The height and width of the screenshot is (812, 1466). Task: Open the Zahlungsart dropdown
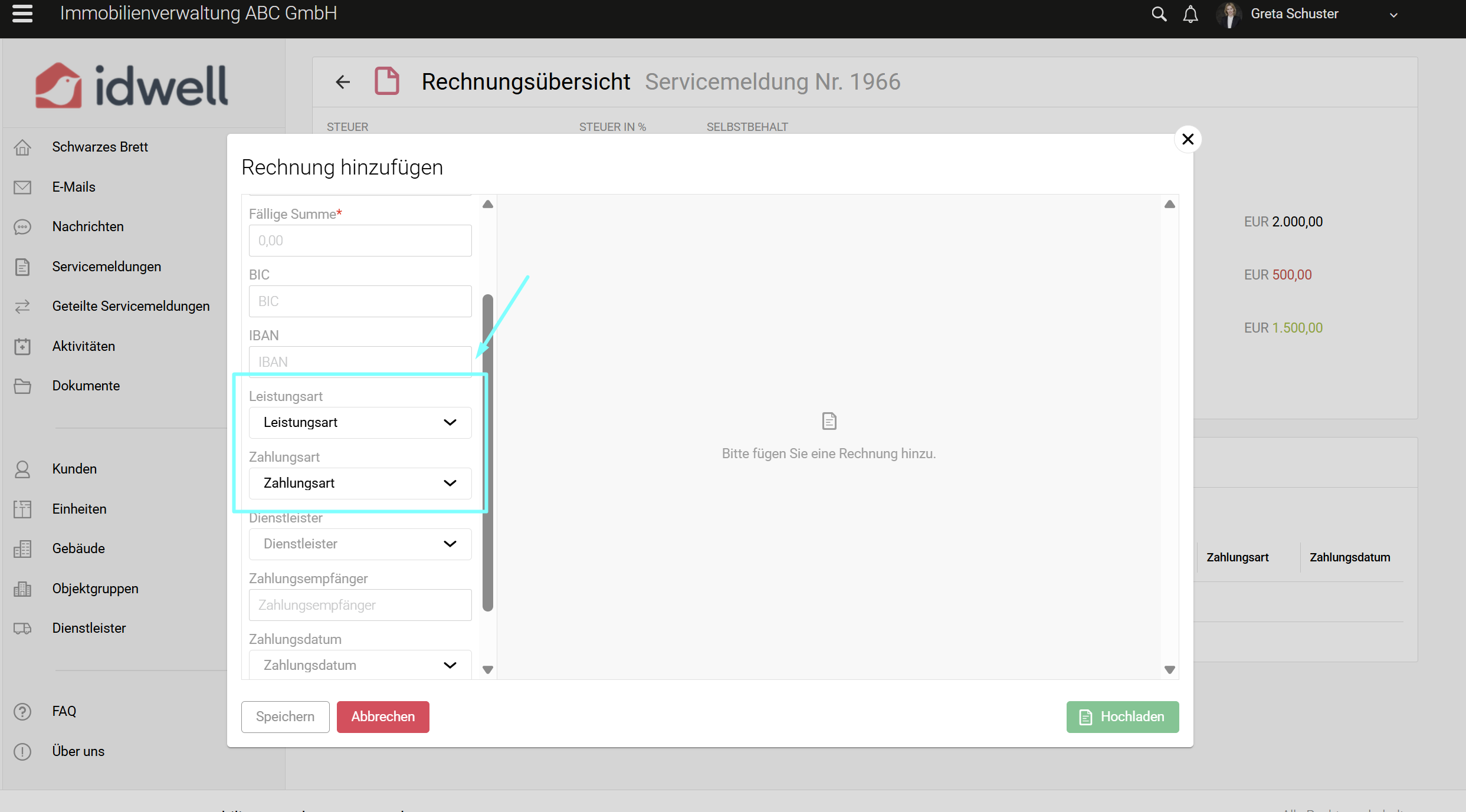(x=360, y=484)
